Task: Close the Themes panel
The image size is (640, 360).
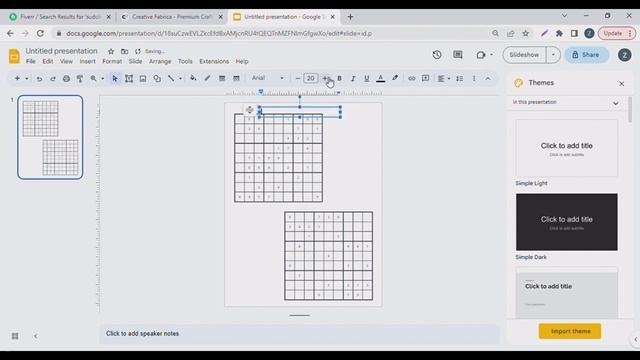Action: click(621, 84)
